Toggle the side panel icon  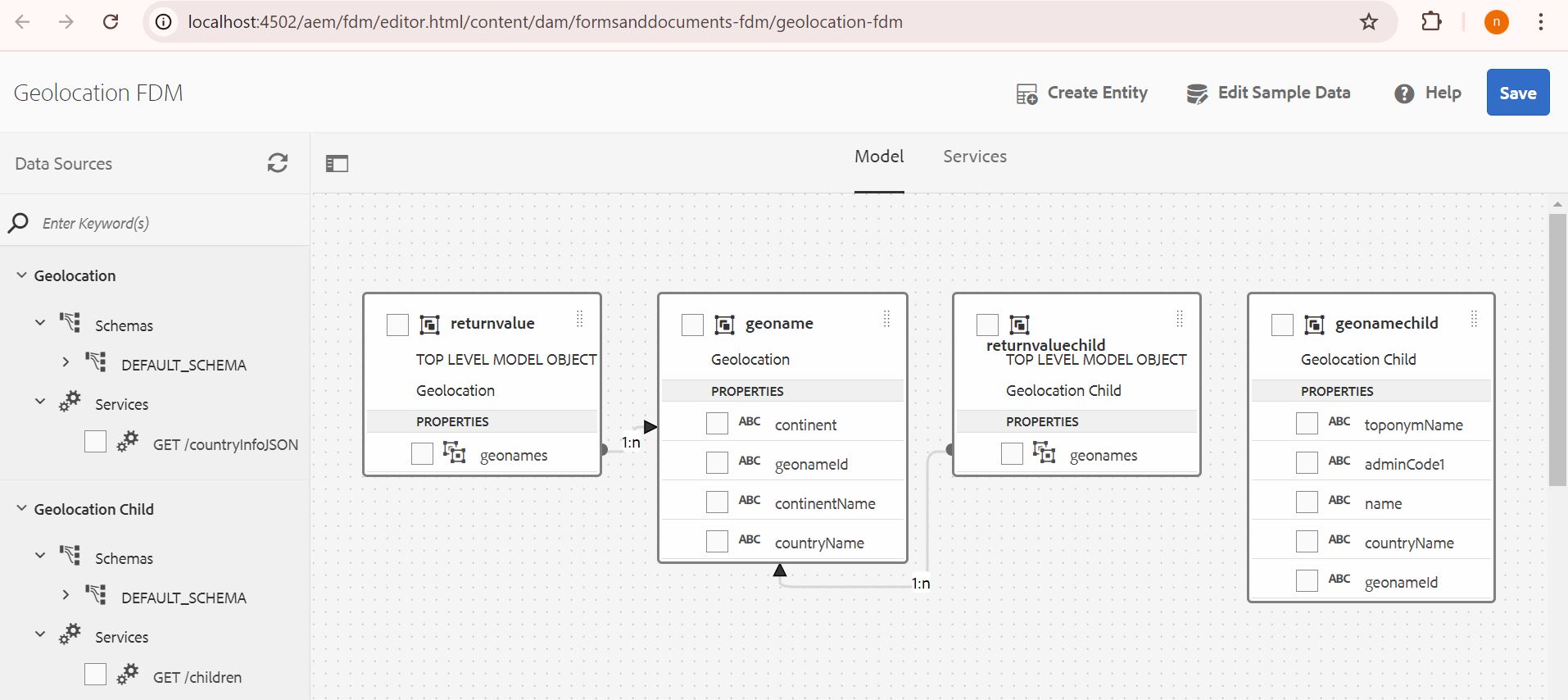pos(337,164)
